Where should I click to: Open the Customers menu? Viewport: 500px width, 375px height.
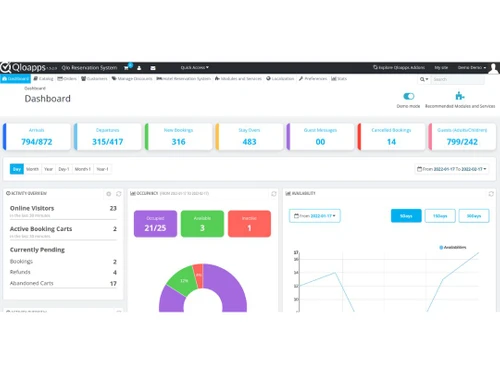(x=94, y=79)
